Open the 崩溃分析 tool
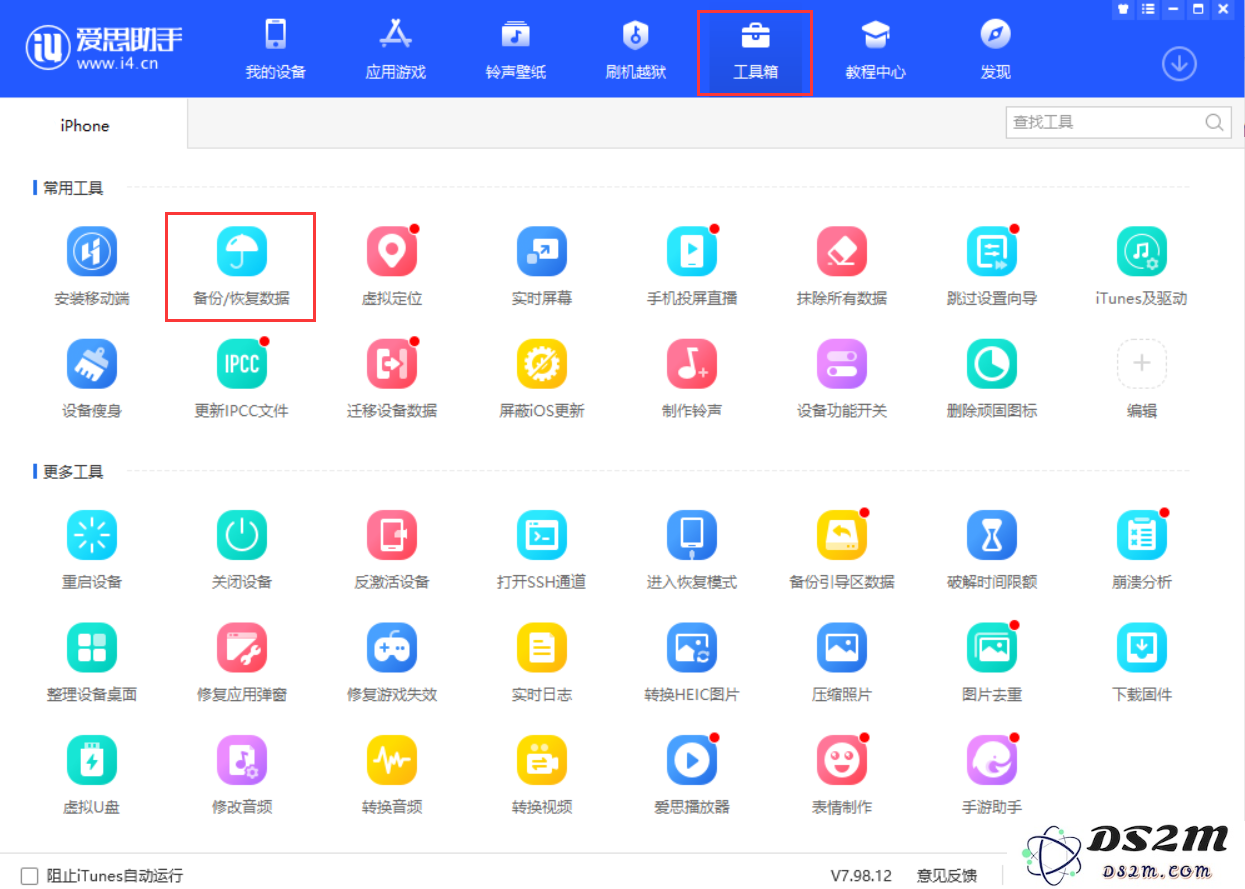Screen dimensions: 1245x889 [1142, 535]
